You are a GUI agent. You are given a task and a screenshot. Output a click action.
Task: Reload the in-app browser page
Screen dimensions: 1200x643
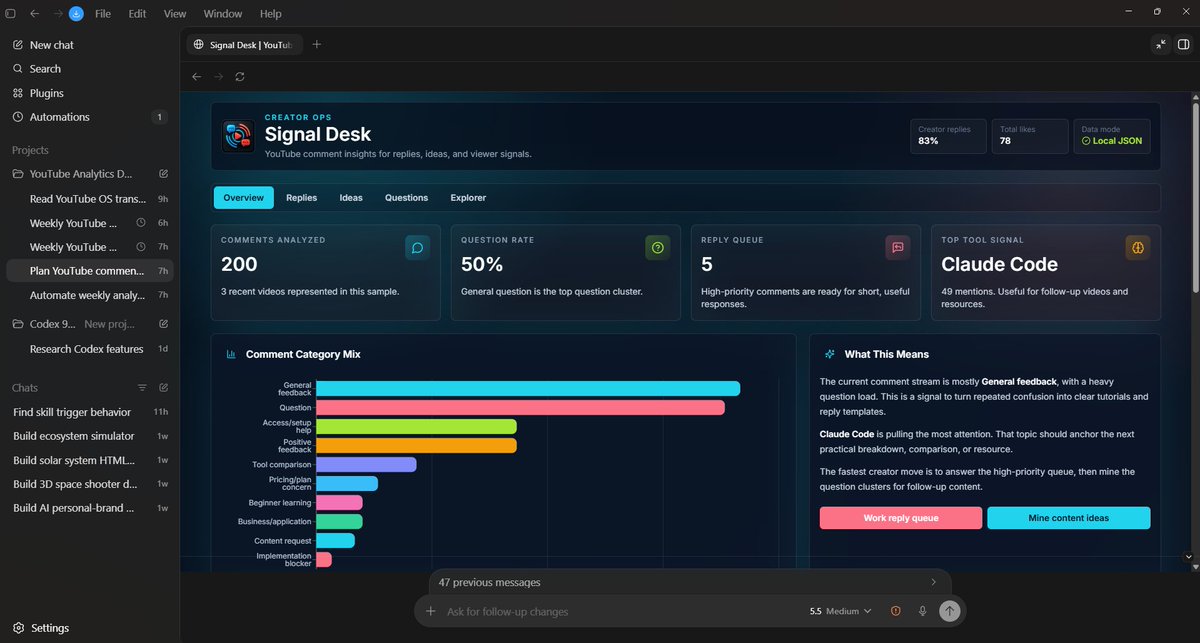pyautogui.click(x=240, y=77)
